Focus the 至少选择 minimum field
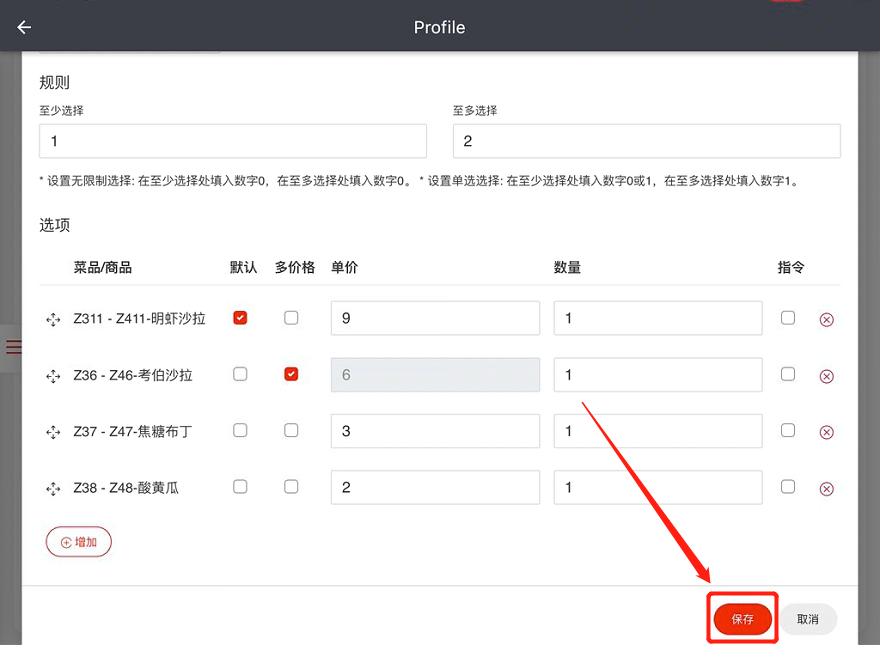 pos(233,141)
